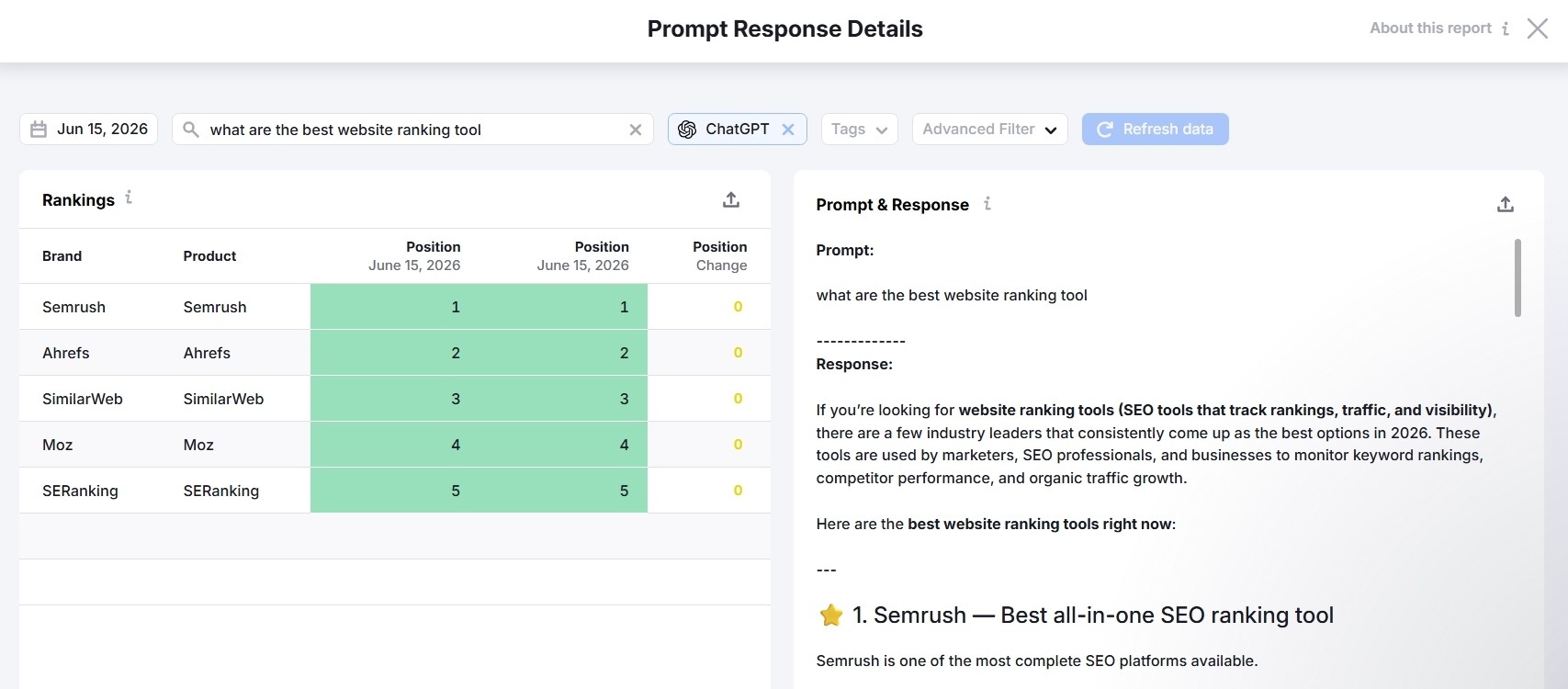The height and width of the screenshot is (689, 1568).
Task: Clear the prompt search text
Action: pos(635,130)
